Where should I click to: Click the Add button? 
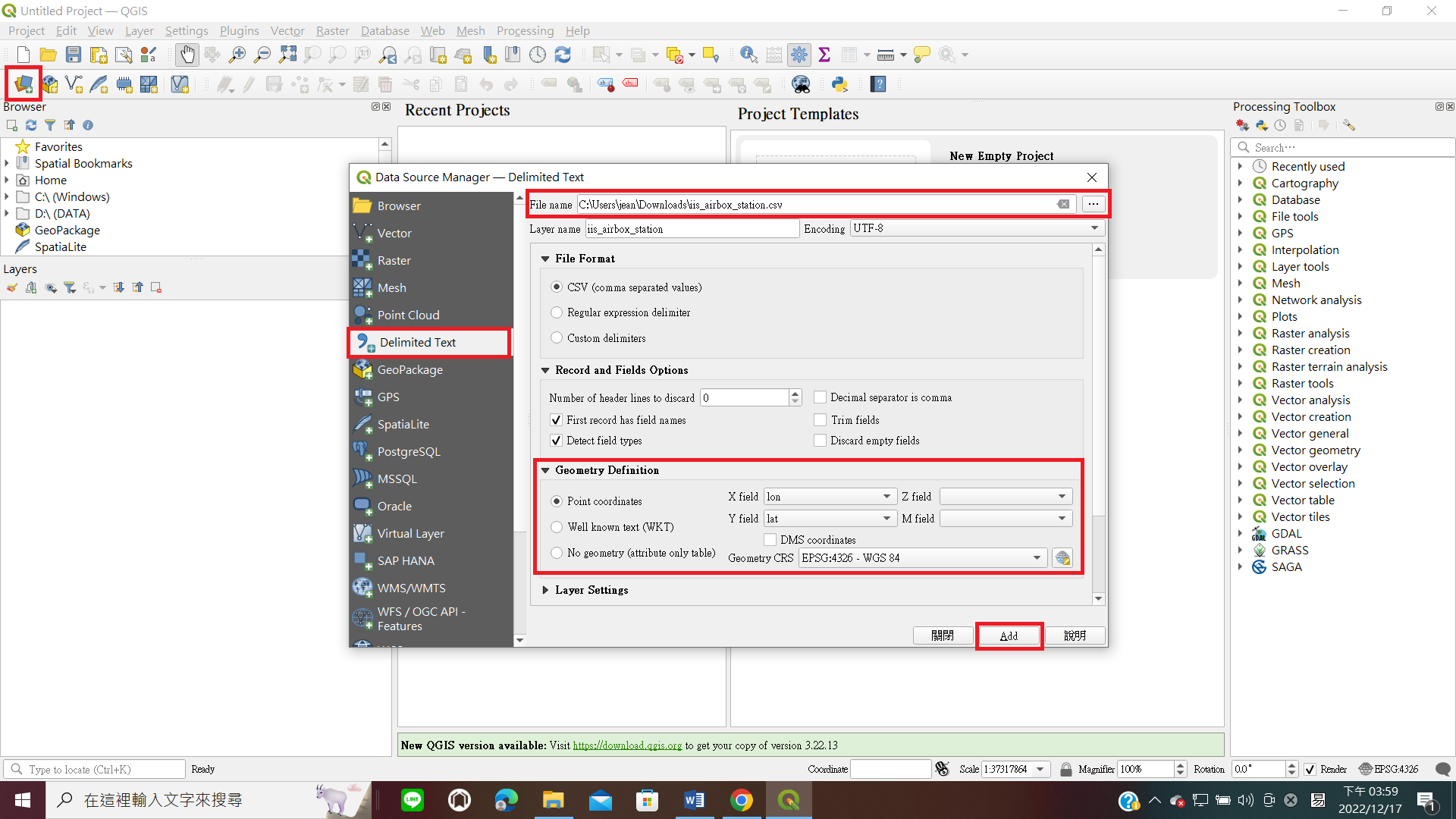[x=1009, y=635]
